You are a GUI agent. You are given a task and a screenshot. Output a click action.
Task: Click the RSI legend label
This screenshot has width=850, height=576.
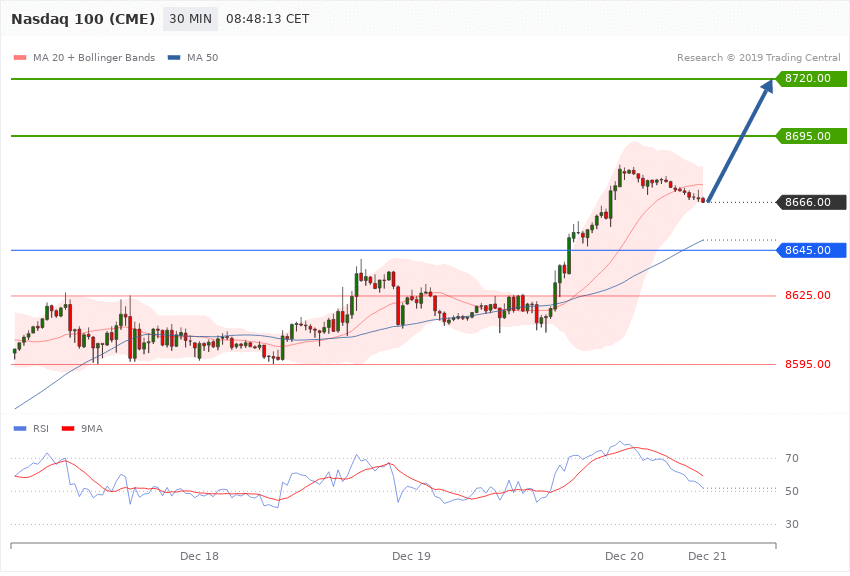41,429
